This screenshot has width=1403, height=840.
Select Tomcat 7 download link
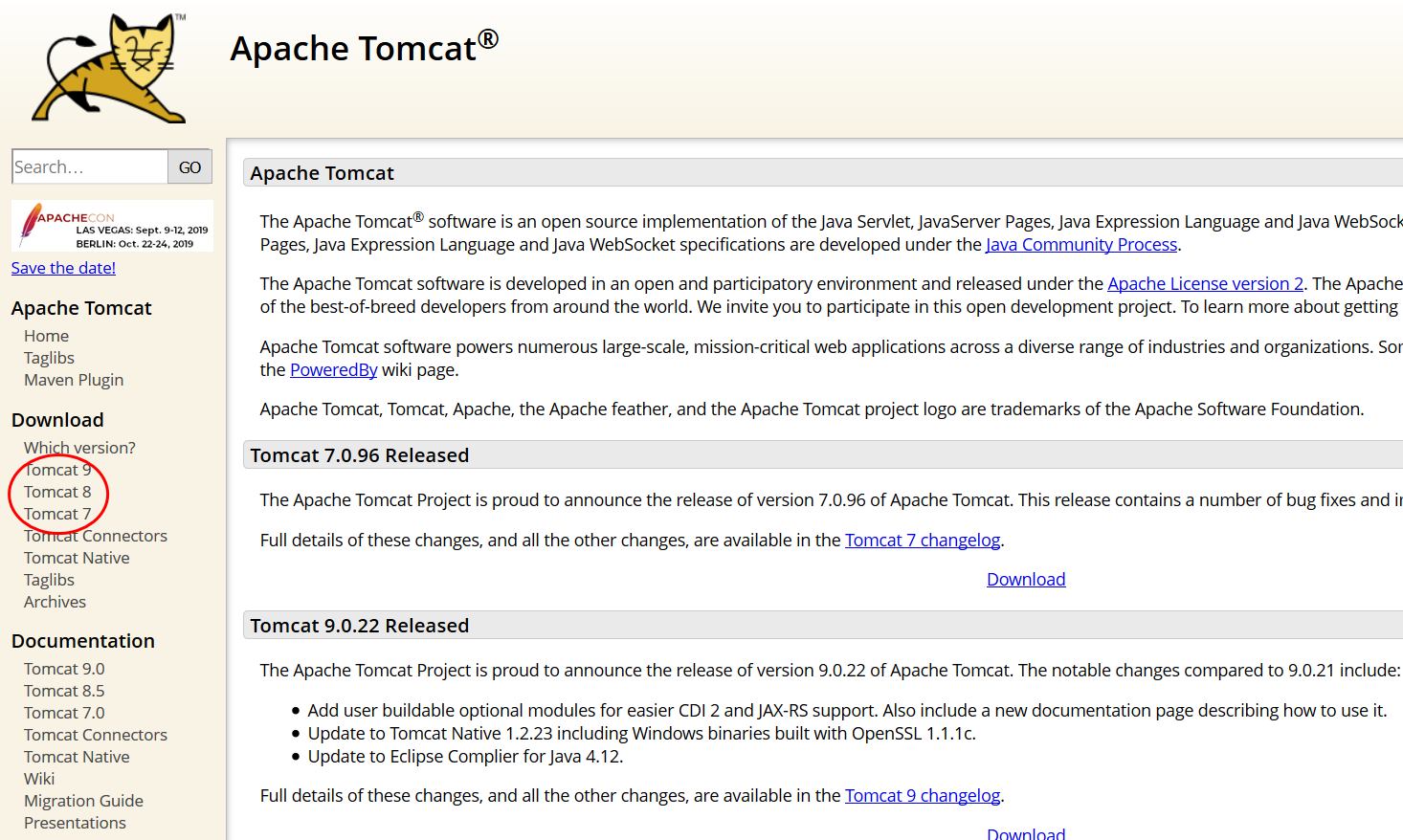(x=57, y=514)
